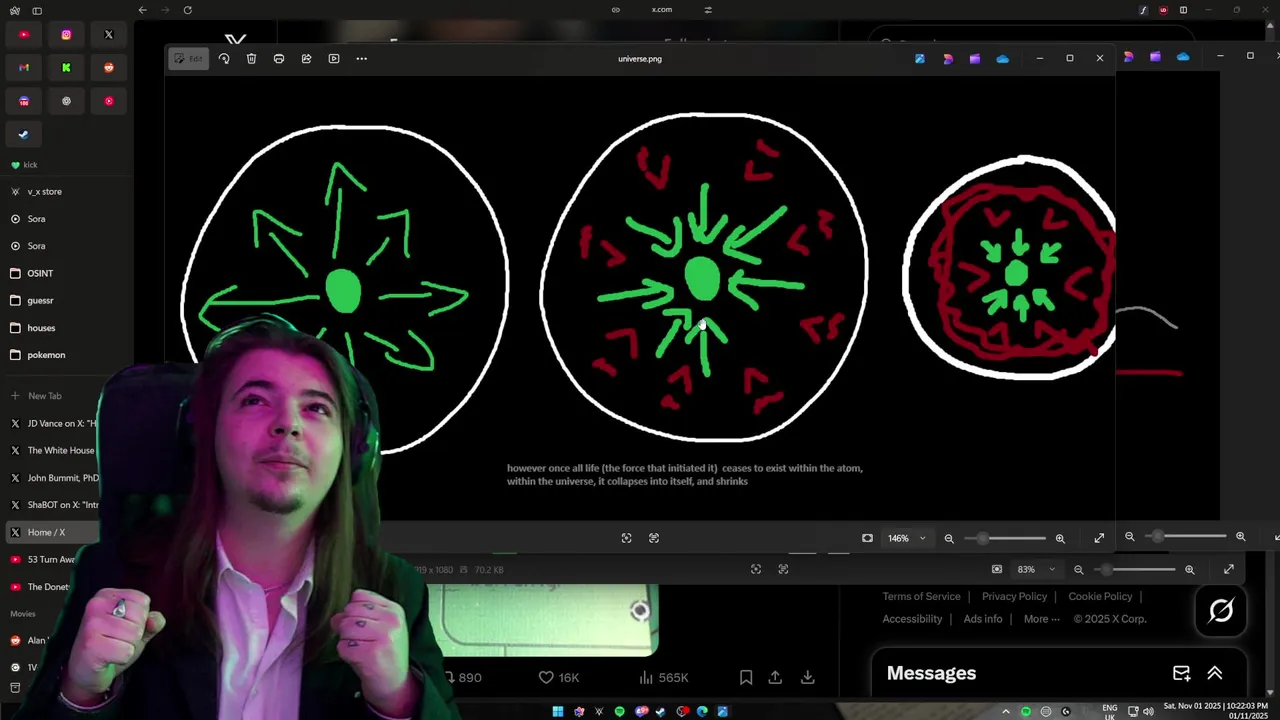Toggle fit-to-window view beside 83%

click(x=997, y=569)
